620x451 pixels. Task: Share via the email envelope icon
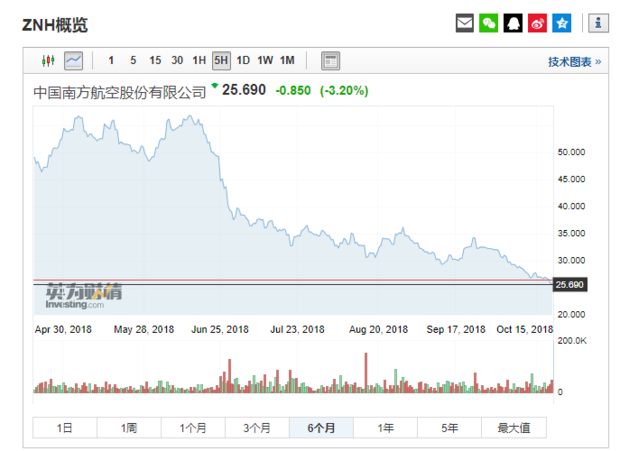click(465, 23)
